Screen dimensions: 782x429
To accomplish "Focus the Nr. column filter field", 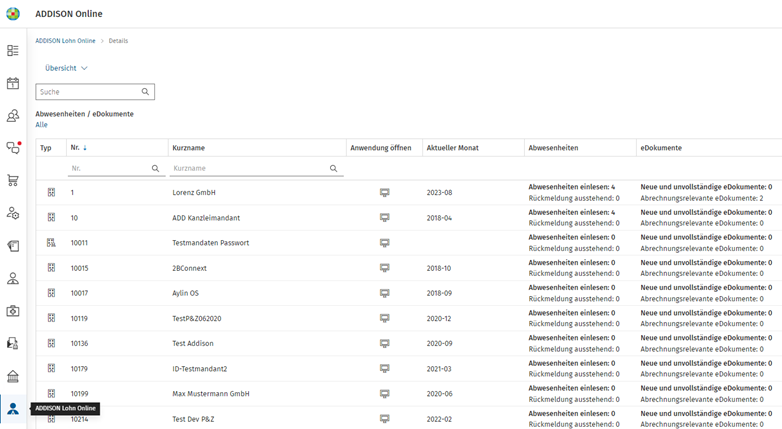I will (x=117, y=169).
